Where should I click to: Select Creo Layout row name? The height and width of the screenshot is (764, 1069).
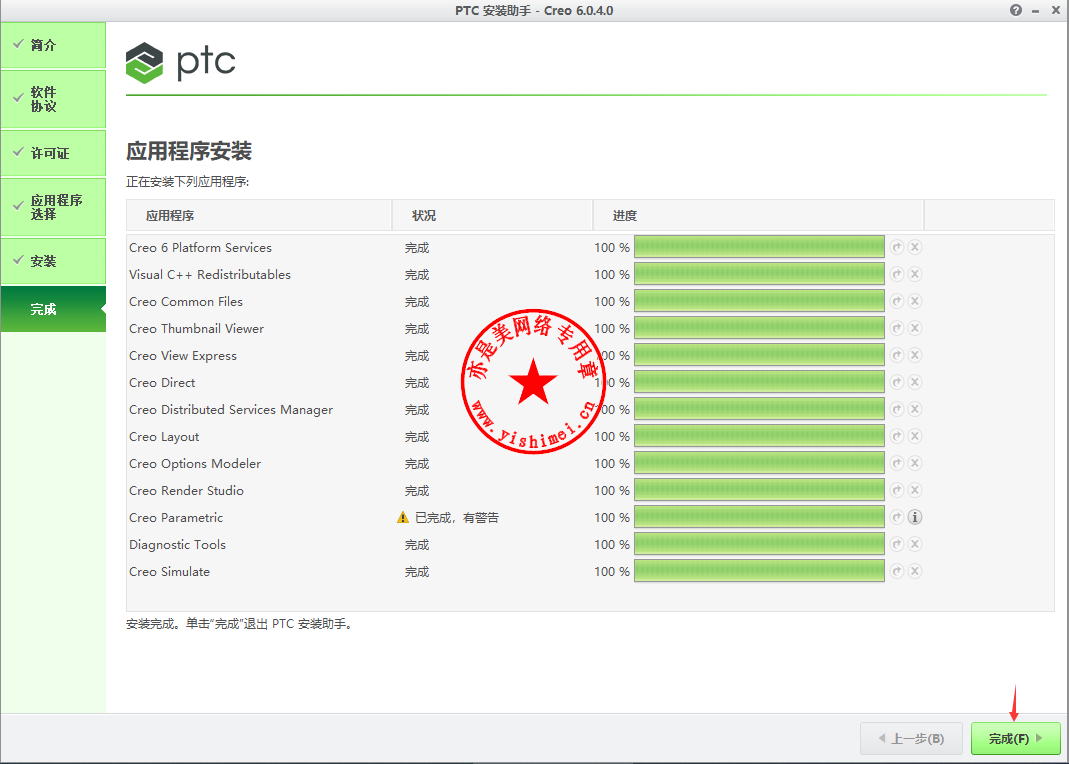pyautogui.click(x=164, y=437)
